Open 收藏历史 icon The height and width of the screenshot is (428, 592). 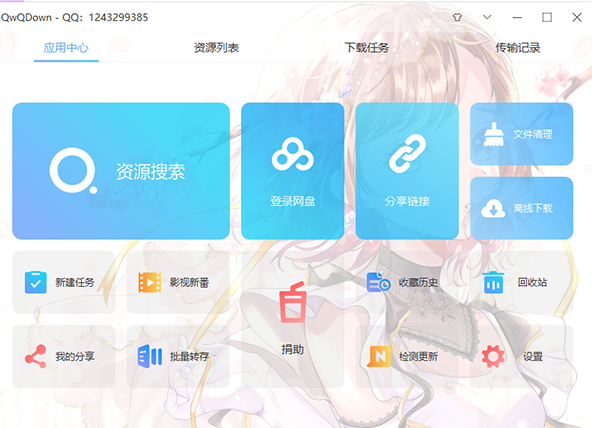[378, 282]
